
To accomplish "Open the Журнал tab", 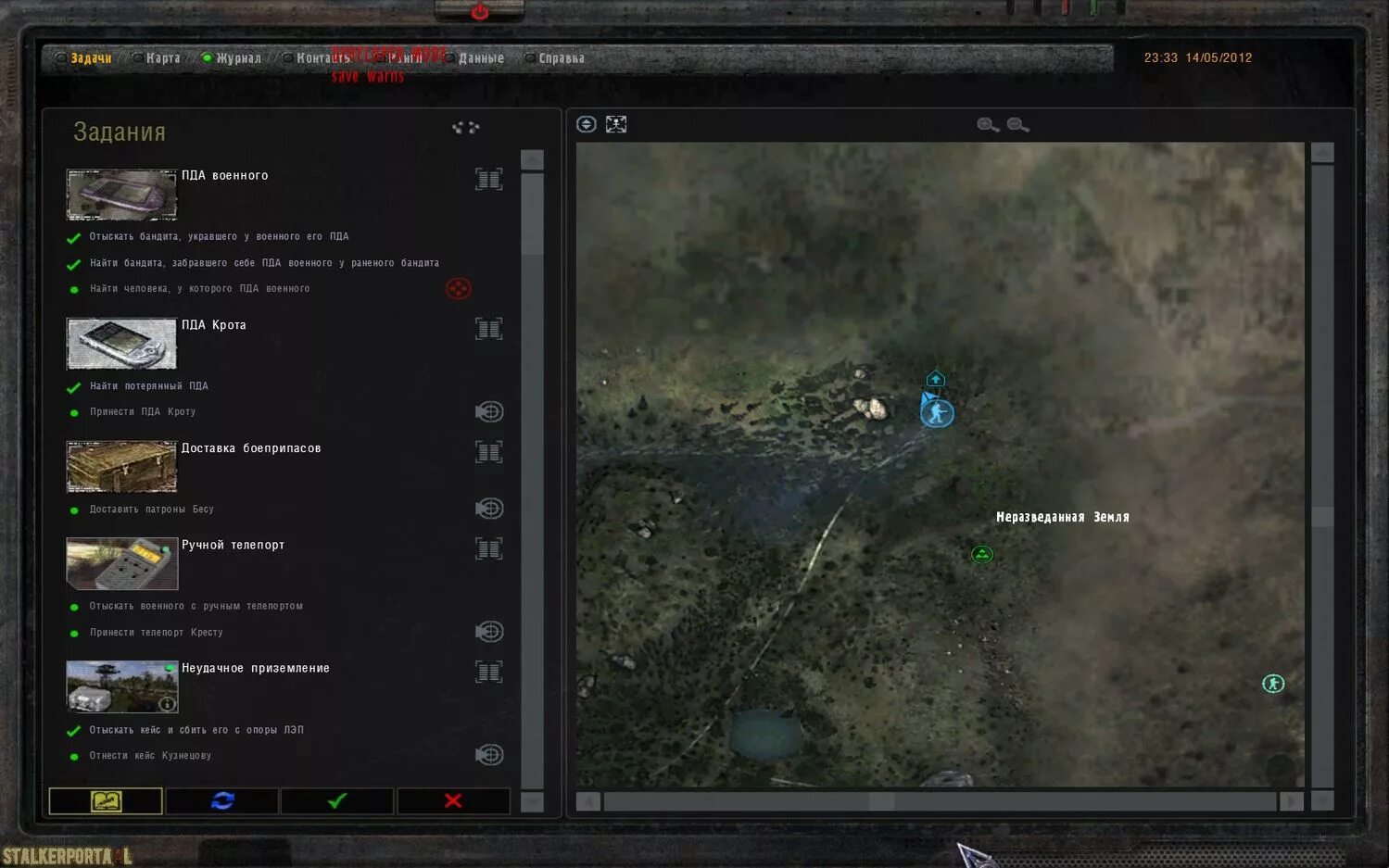I will tap(233, 58).
